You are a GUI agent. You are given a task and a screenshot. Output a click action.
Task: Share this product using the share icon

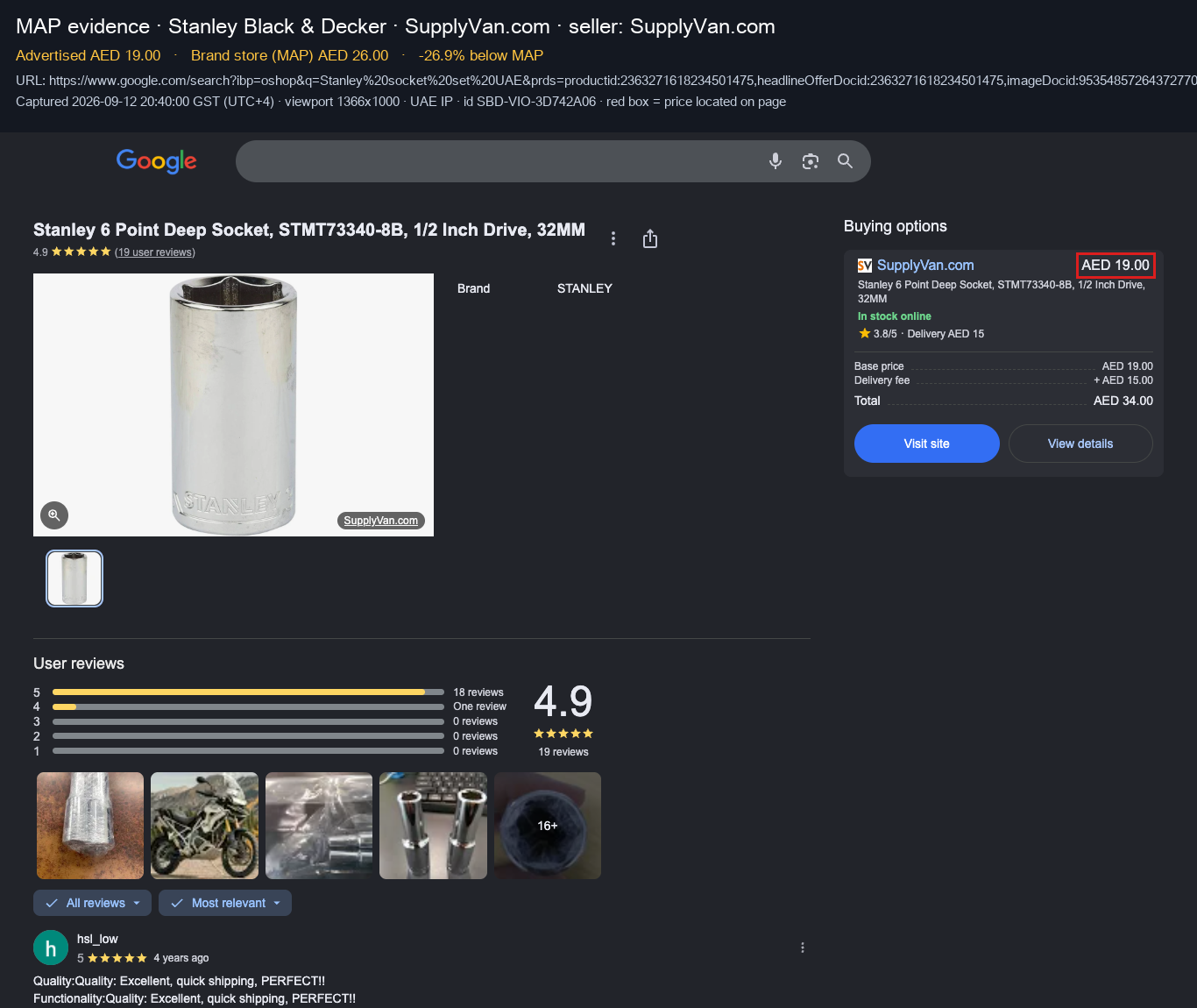(x=650, y=238)
